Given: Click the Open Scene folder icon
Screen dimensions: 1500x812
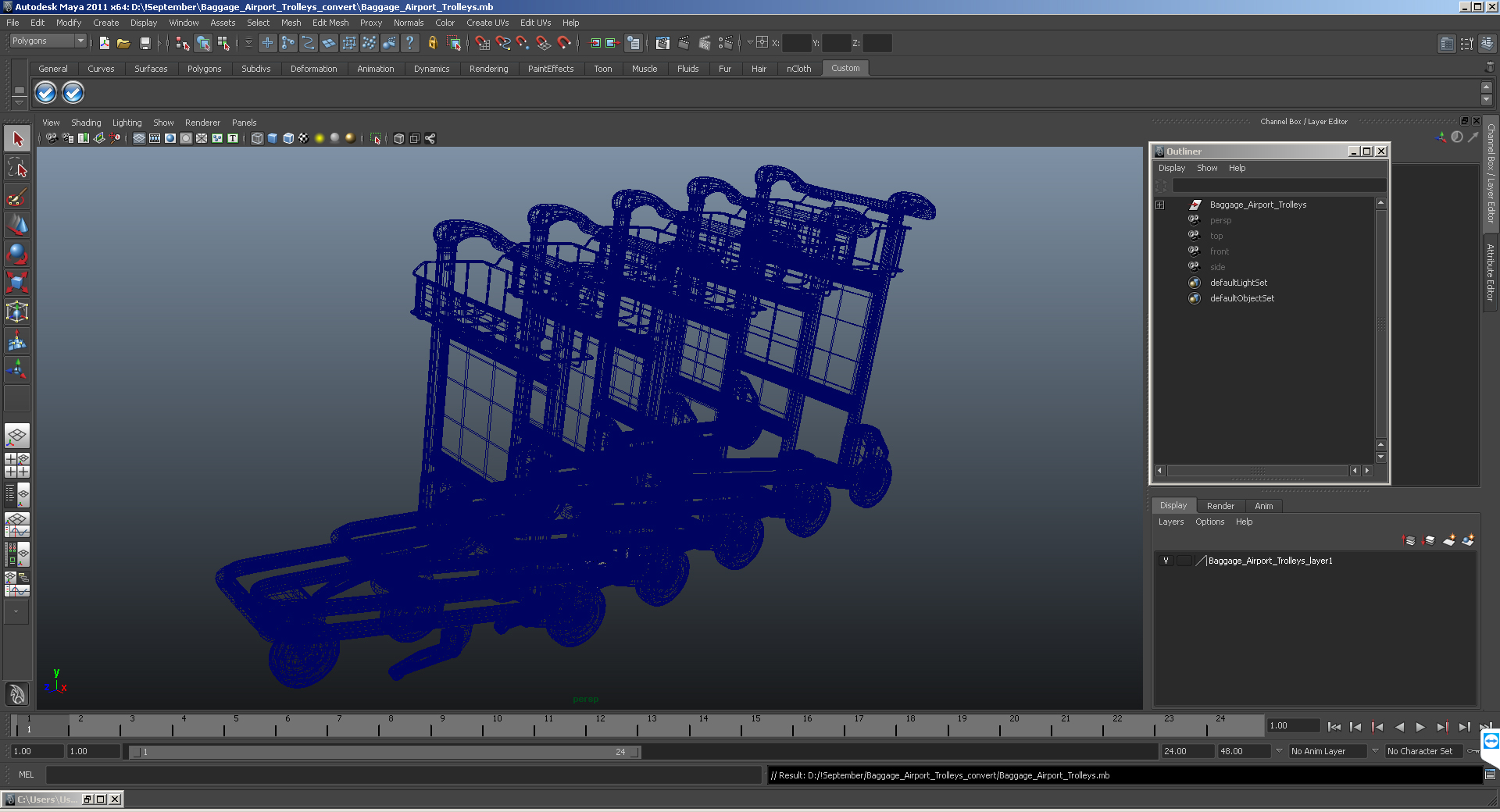Looking at the screenshot, I should [x=123, y=43].
